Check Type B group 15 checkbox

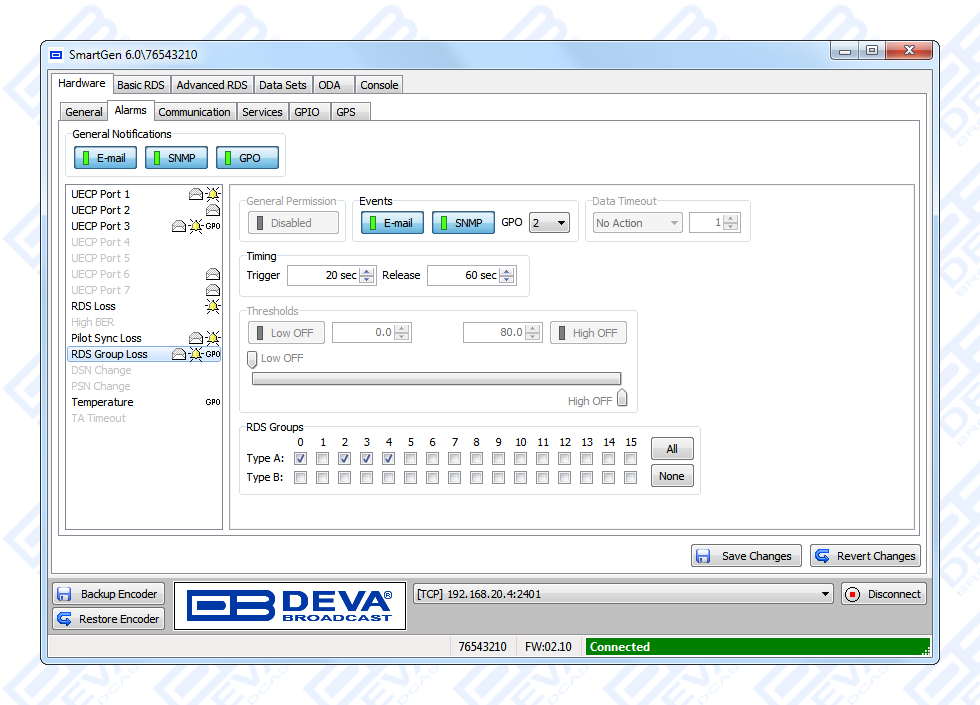(x=630, y=478)
